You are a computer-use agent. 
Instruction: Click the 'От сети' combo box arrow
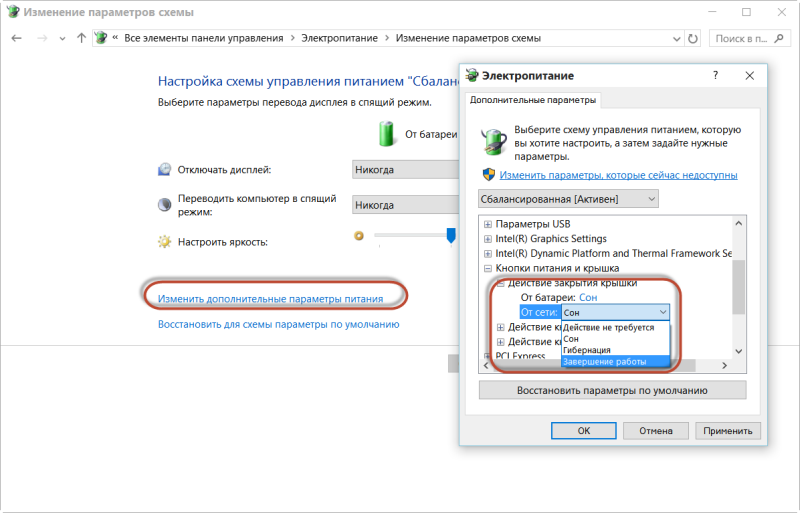[x=663, y=312]
